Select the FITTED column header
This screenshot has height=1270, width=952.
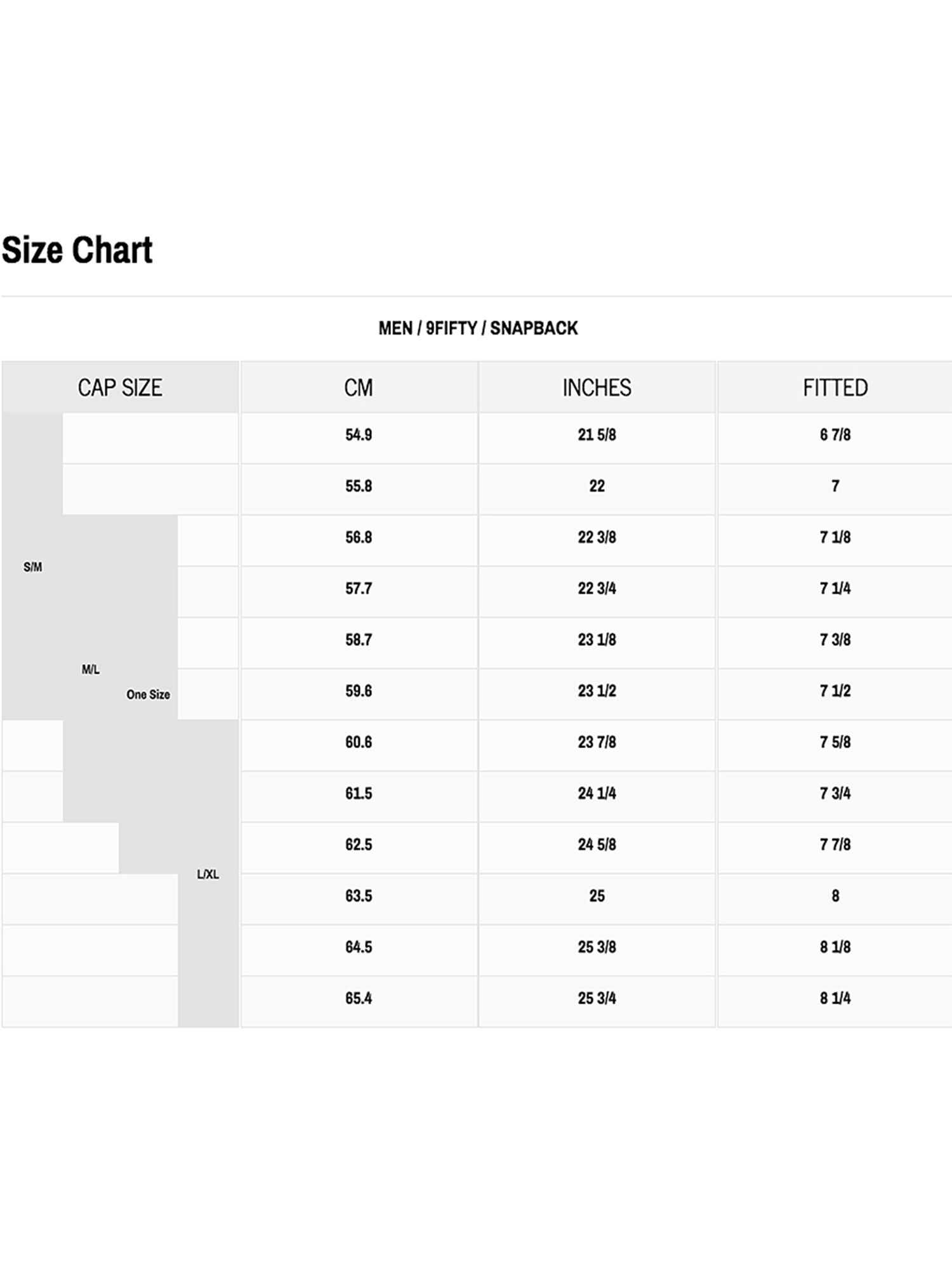tap(835, 387)
